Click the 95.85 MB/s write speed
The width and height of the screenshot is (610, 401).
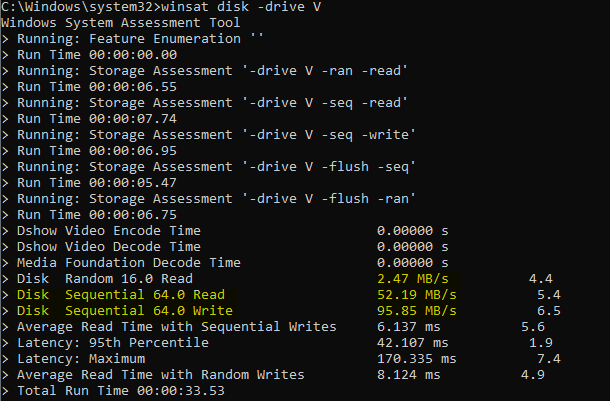click(x=417, y=310)
